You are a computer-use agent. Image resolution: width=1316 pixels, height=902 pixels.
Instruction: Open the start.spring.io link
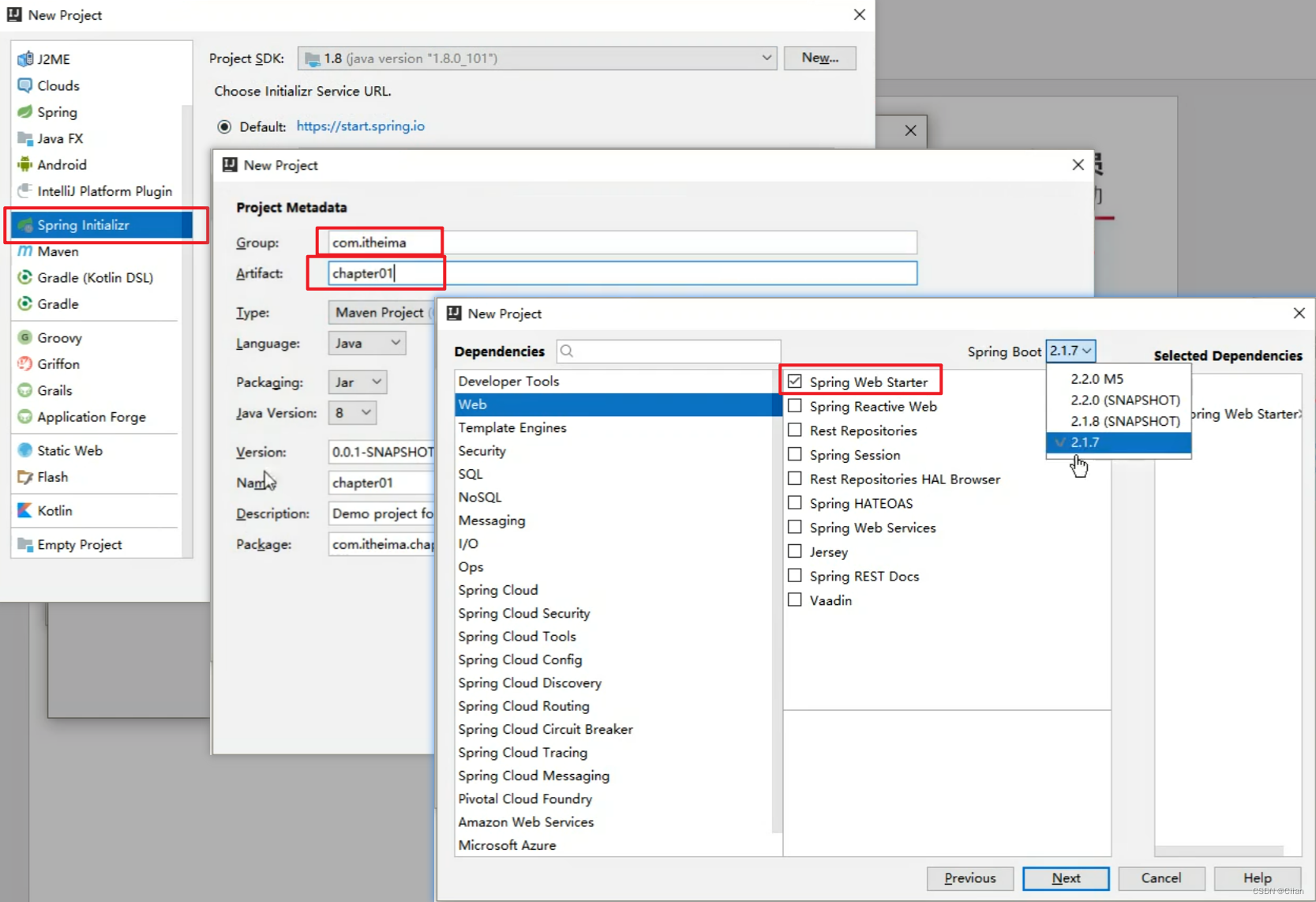pyautogui.click(x=361, y=126)
